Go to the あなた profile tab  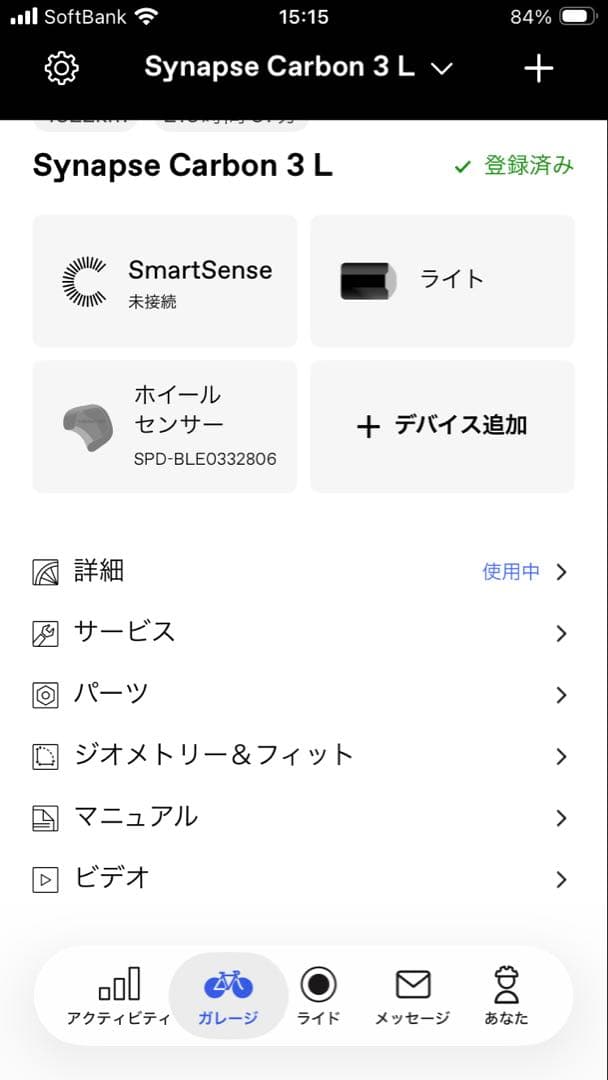506,996
